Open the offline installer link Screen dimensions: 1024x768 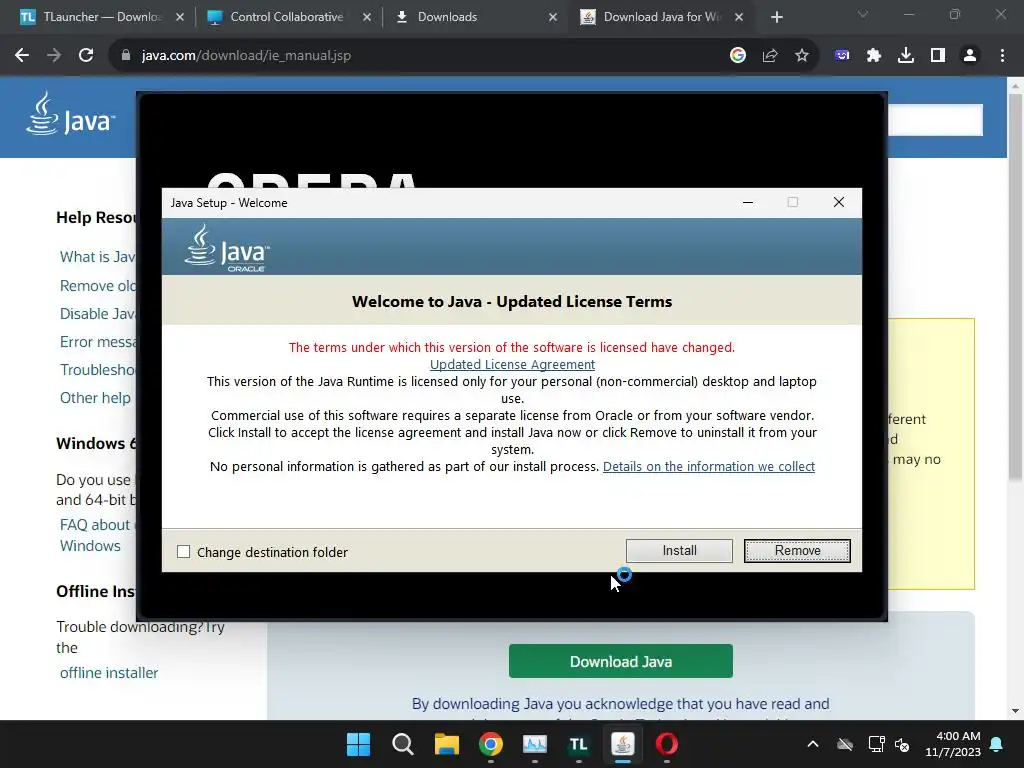click(108, 673)
